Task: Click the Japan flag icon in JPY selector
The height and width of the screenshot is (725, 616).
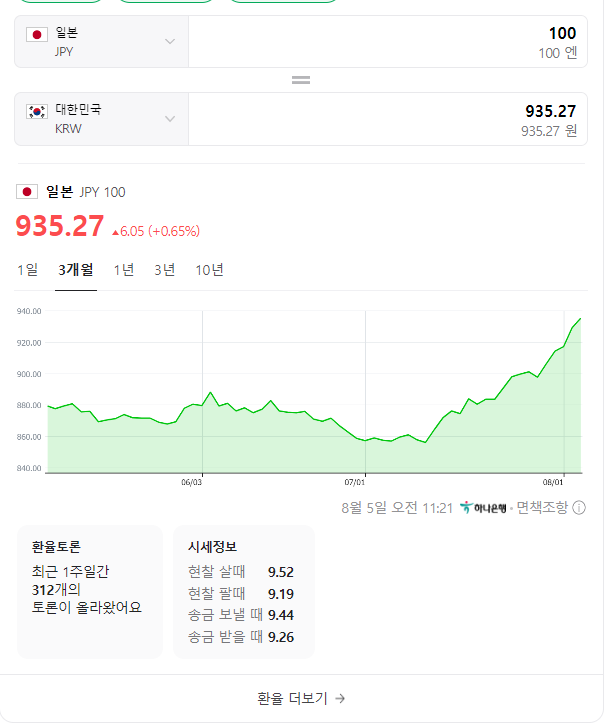Action: 38,35
